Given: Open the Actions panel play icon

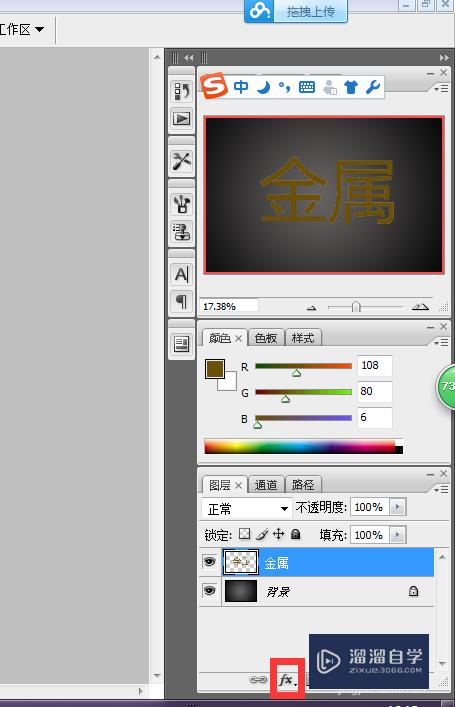Looking at the screenshot, I should tap(182, 119).
